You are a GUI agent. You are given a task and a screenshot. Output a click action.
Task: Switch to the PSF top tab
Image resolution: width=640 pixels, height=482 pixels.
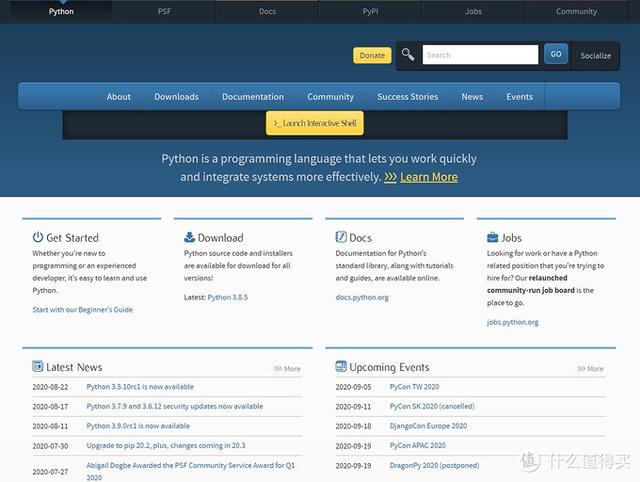164,11
